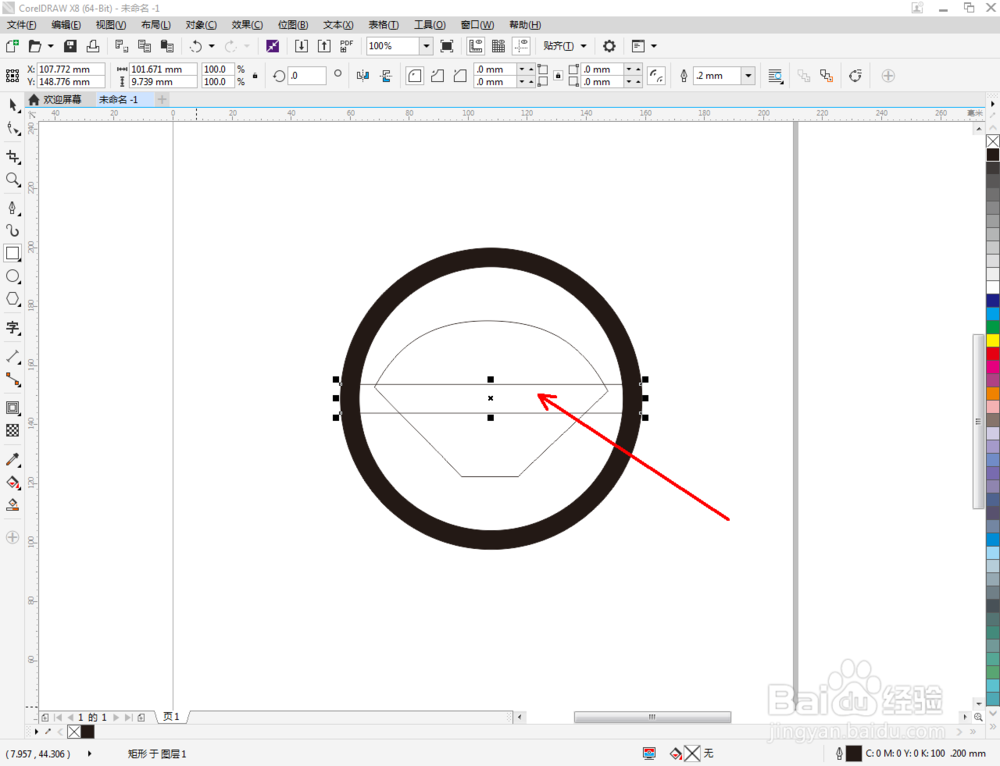Screen dimensions: 1000x766
Task: Toggle full-screen preview
Action: (447, 46)
